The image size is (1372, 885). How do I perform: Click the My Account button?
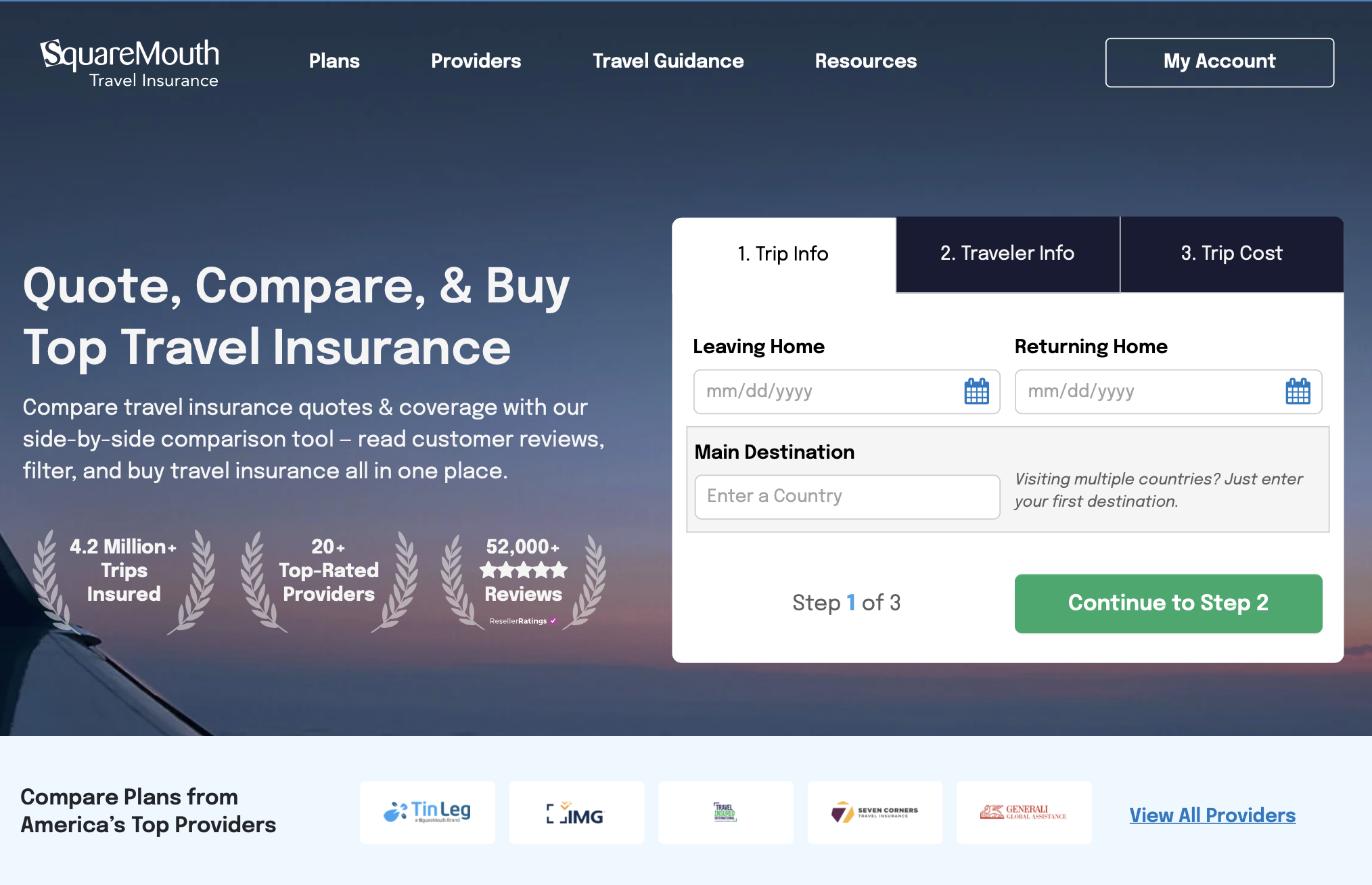point(1219,62)
